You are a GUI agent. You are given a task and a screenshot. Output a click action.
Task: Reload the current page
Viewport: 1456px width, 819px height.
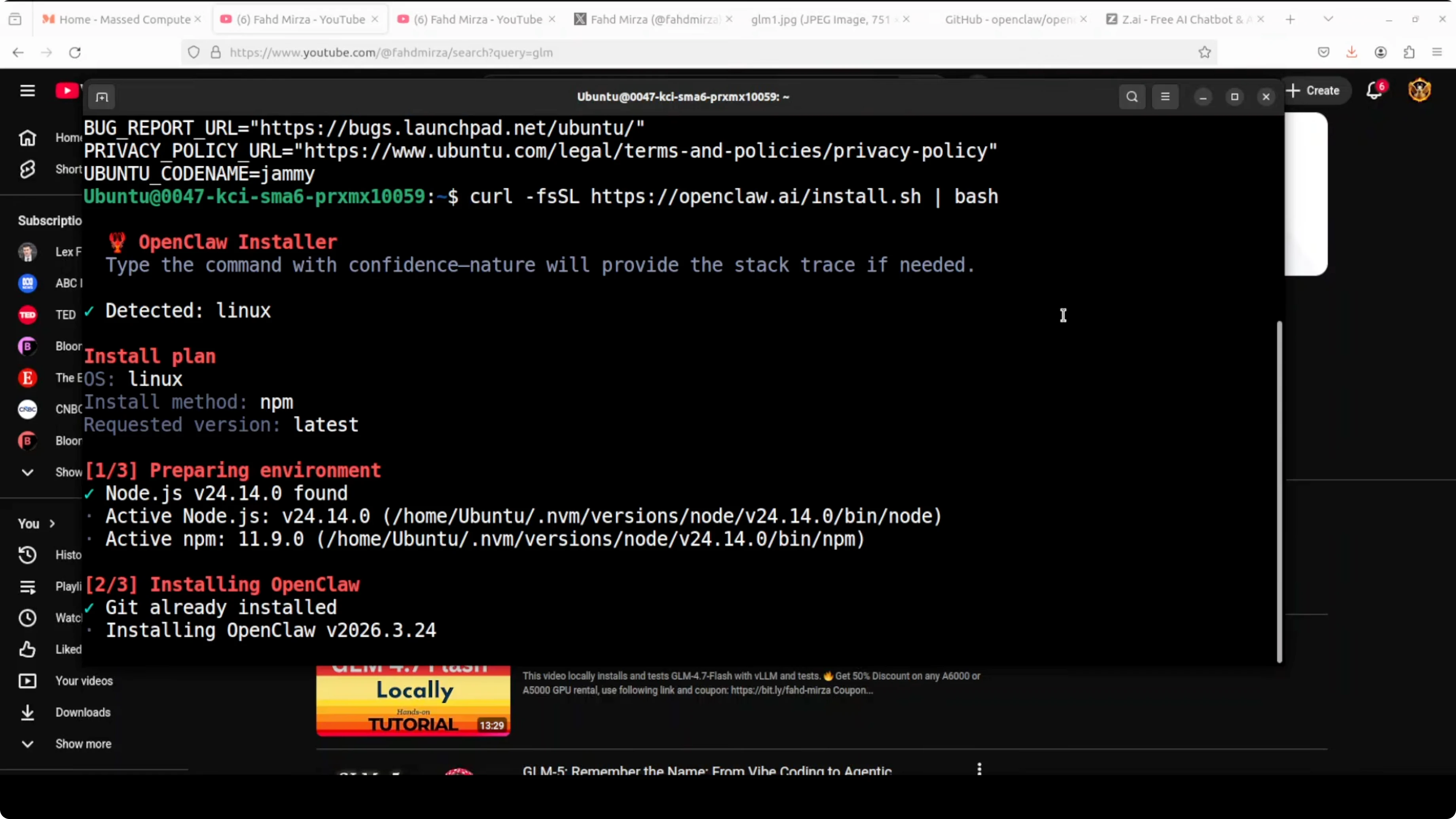click(x=75, y=52)
